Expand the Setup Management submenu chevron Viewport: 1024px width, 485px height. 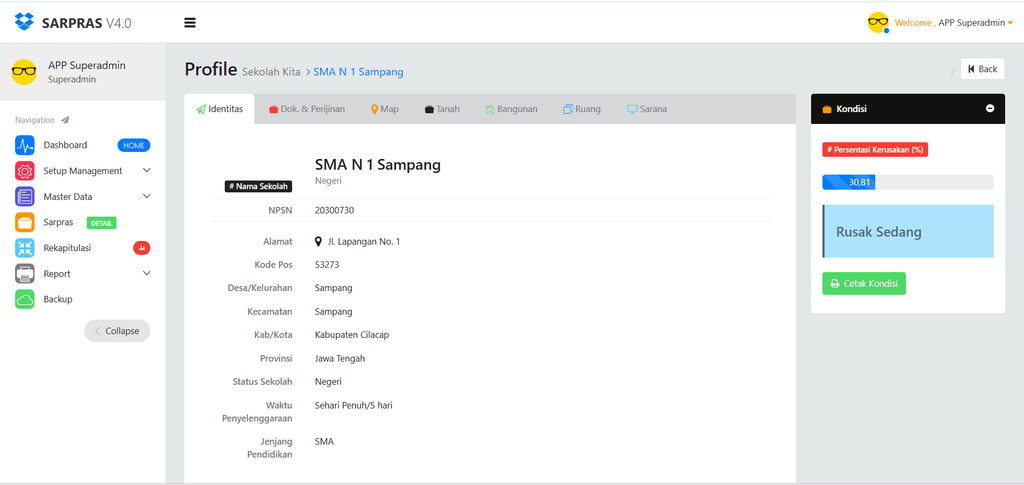click(x=147, y=170)
